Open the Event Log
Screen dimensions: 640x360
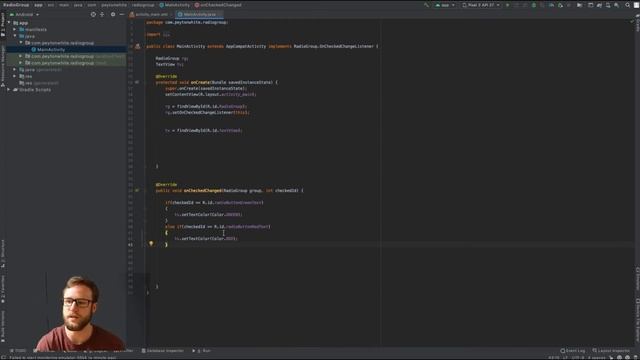pos(573,351)
